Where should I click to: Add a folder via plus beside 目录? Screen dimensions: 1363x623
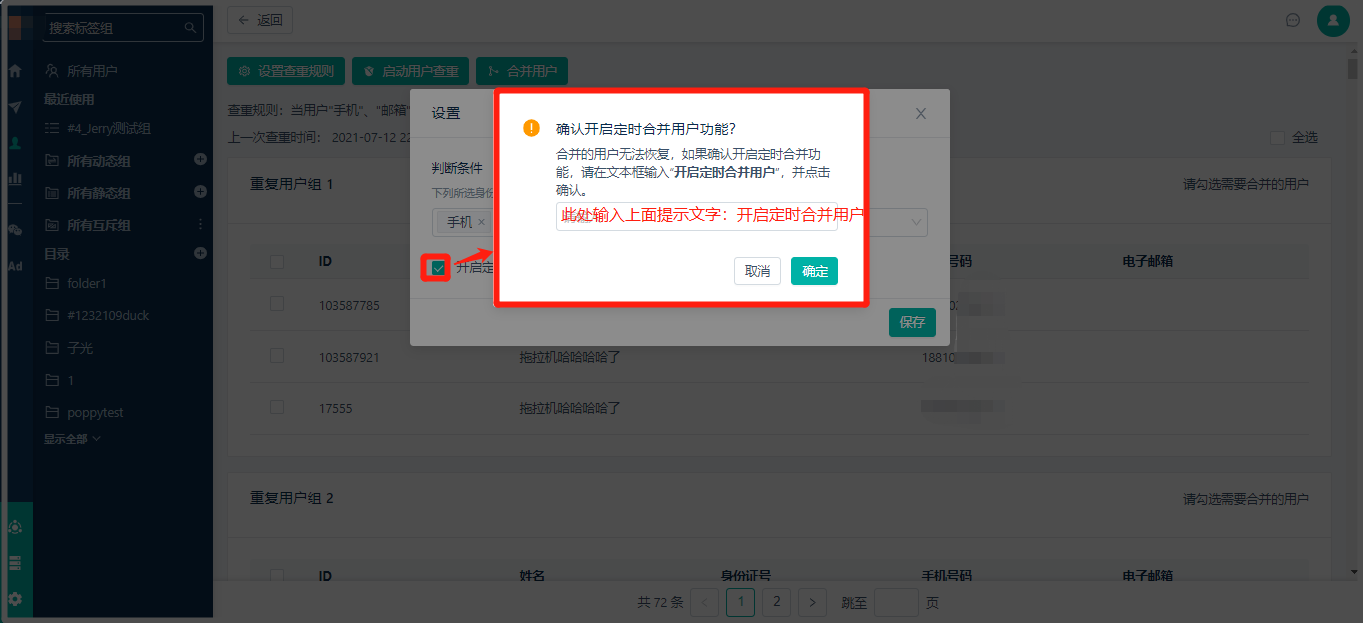coord(200,253)
